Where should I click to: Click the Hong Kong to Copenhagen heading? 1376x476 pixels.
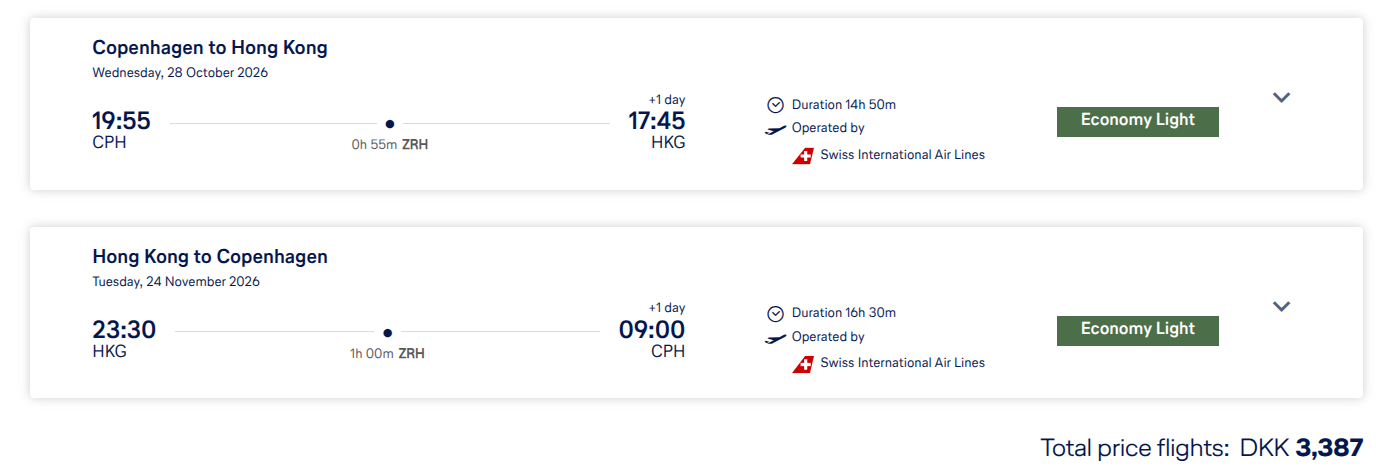coord(210,257)
